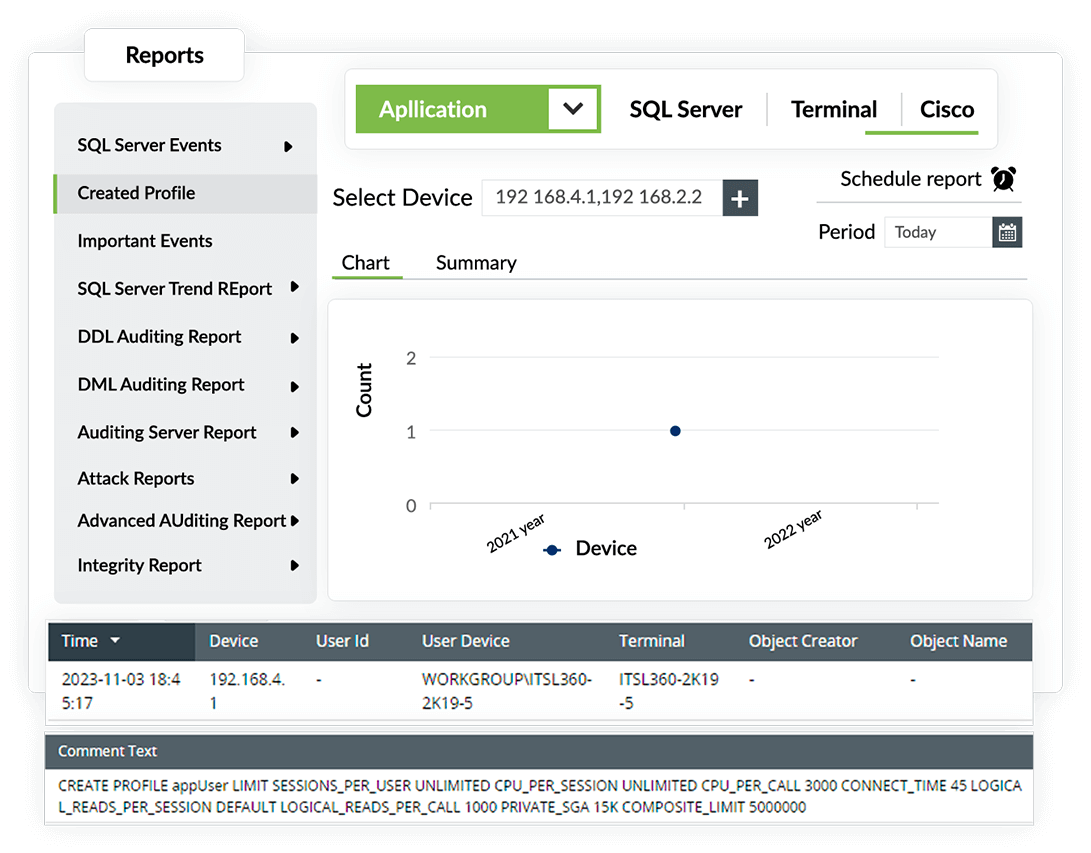Click the Select Device input field
This screenshot has width=1091, height=853.
point(600,198)
